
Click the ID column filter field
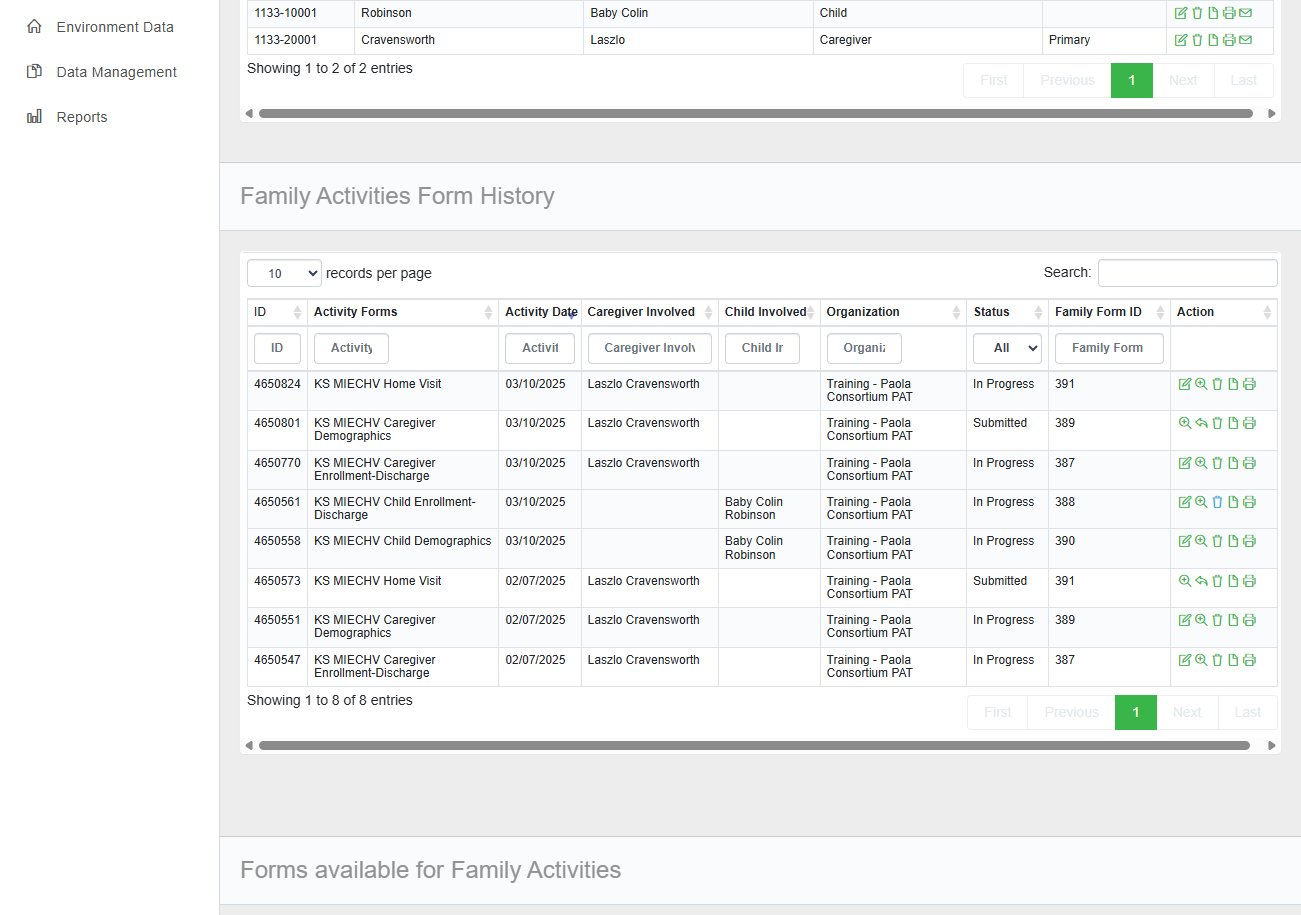277,348
